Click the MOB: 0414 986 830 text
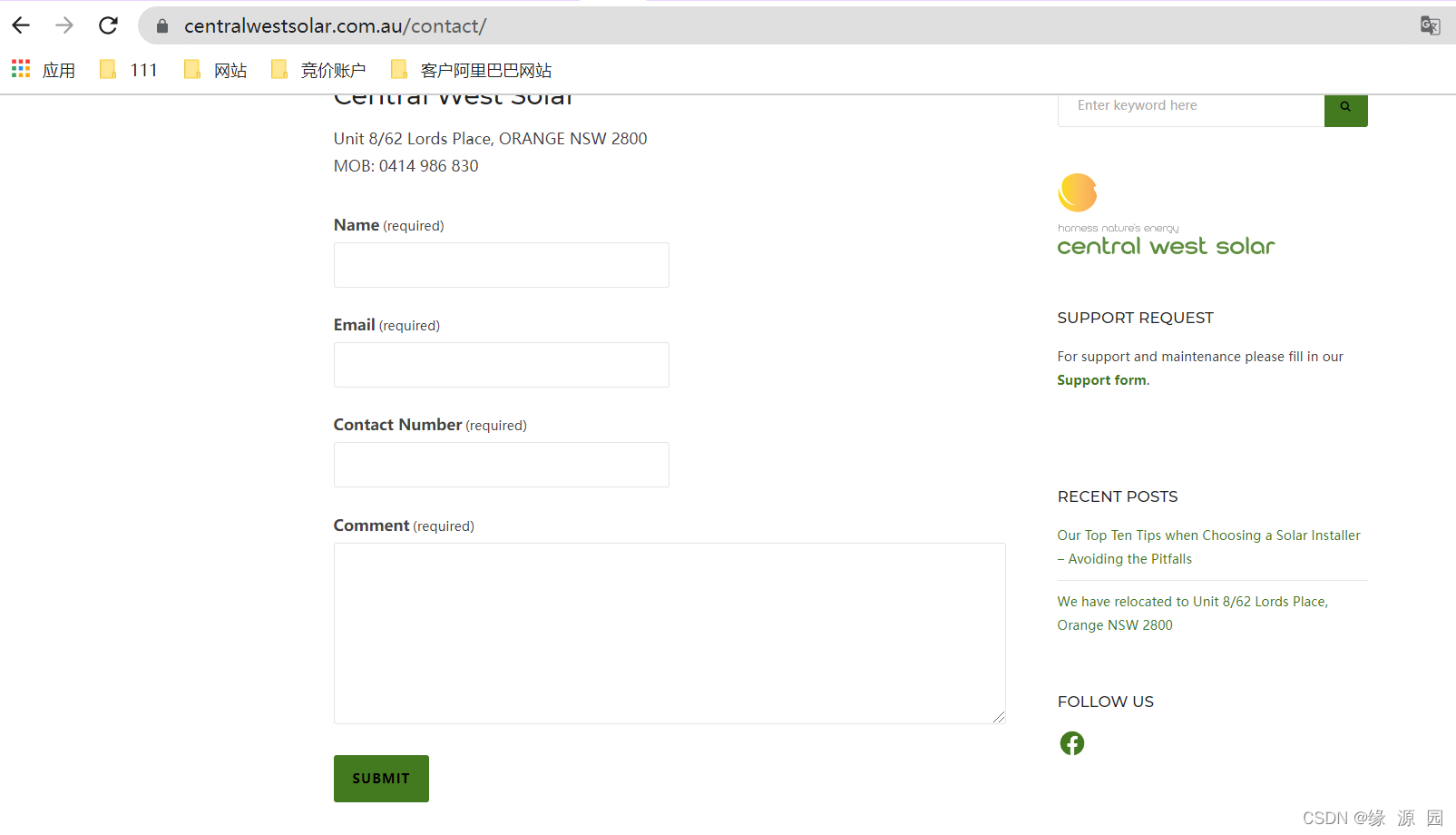The width and height of the screenshot is (1456, 835). [x=406, y=166]
